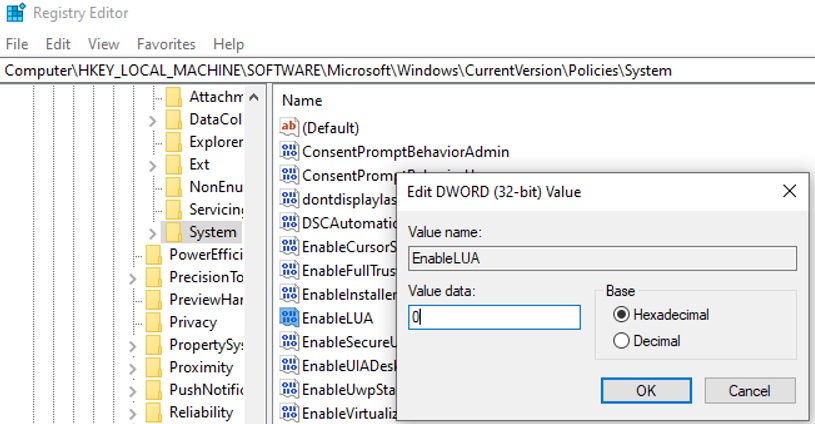Click the dontdisplaylas value icon

(290, 198)
